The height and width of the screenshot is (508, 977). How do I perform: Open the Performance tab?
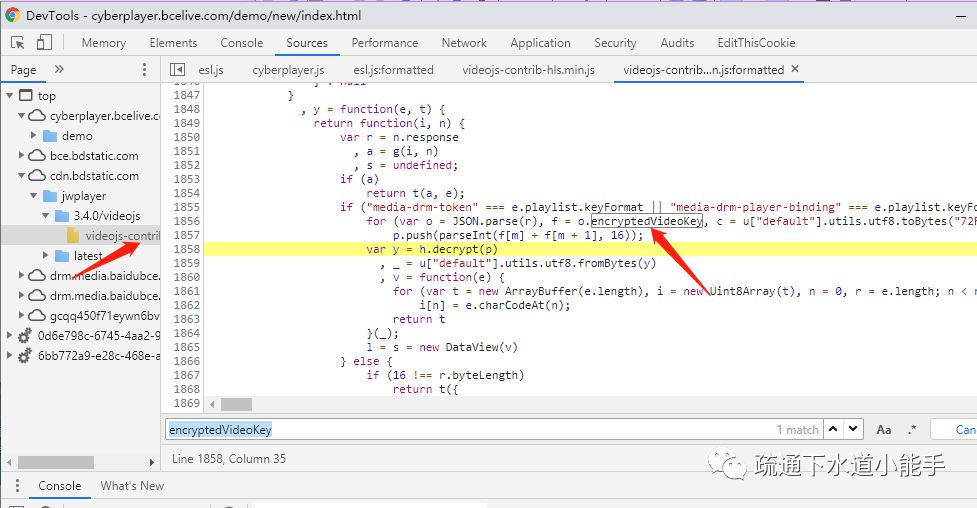(384, 43)
